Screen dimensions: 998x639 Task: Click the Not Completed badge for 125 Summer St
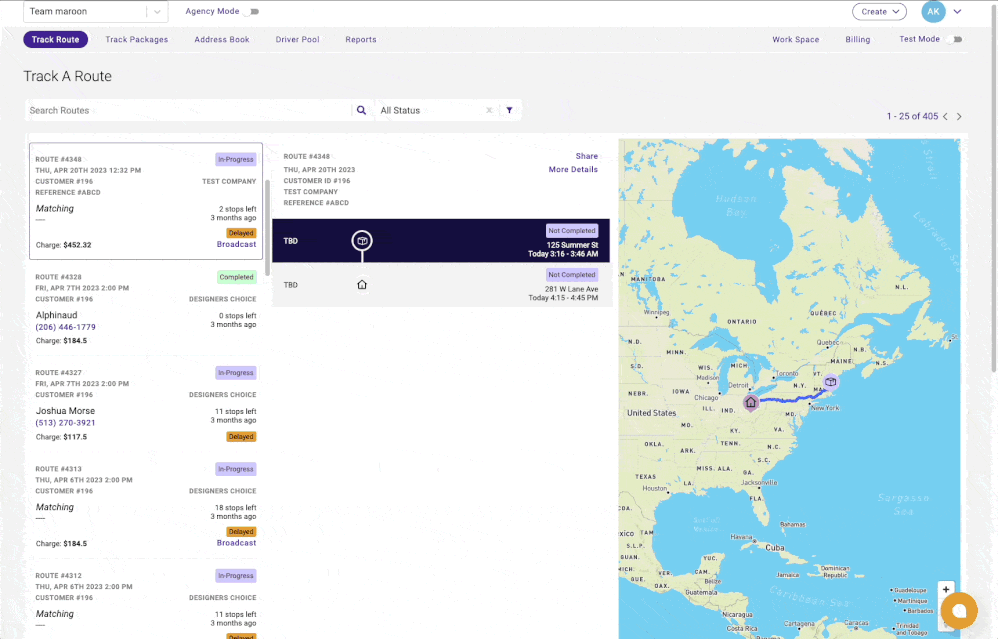(572, 230)
